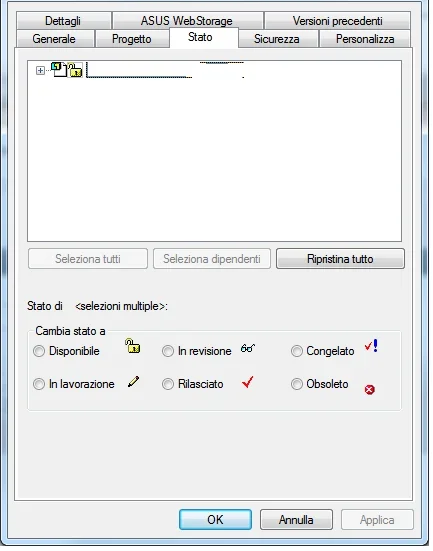
Task: Click the Obsoleto red cross icon
Action: pos(369,390)
